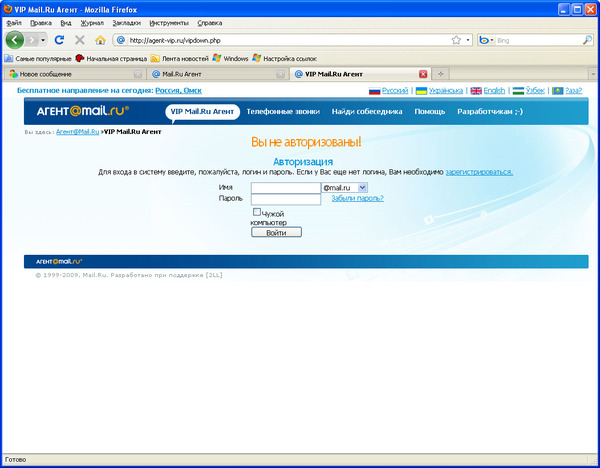Open the @mail.ru domain dropdown

click(x=344, y=188)
